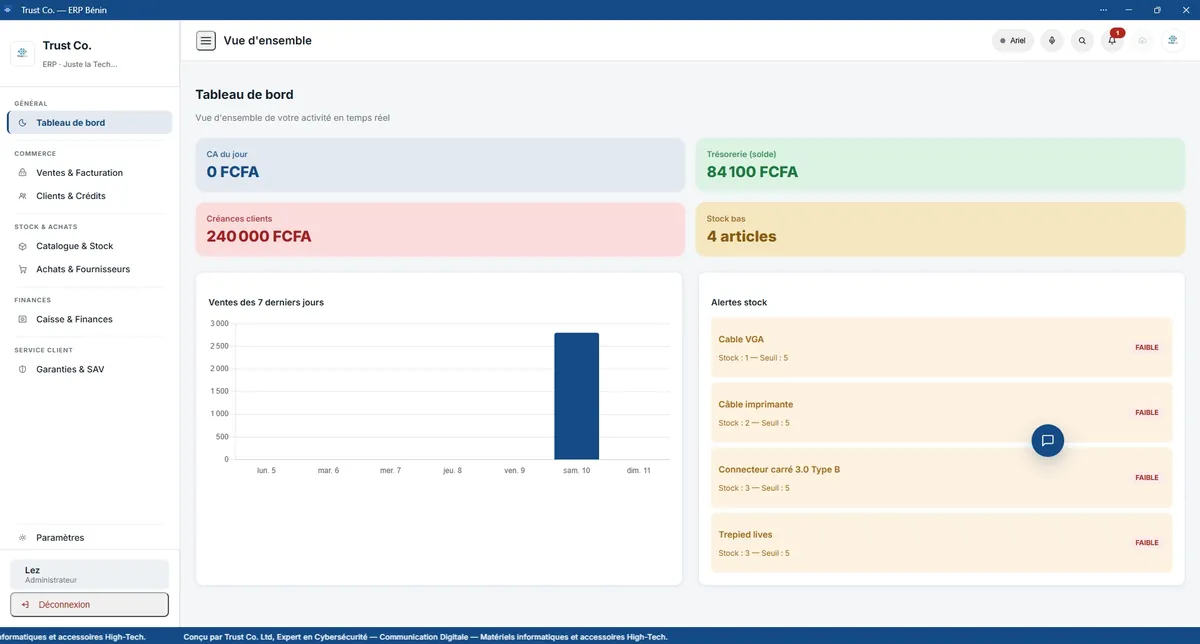Open Clients & Crédits section
1200x644 pixels.
pos(89,196)
